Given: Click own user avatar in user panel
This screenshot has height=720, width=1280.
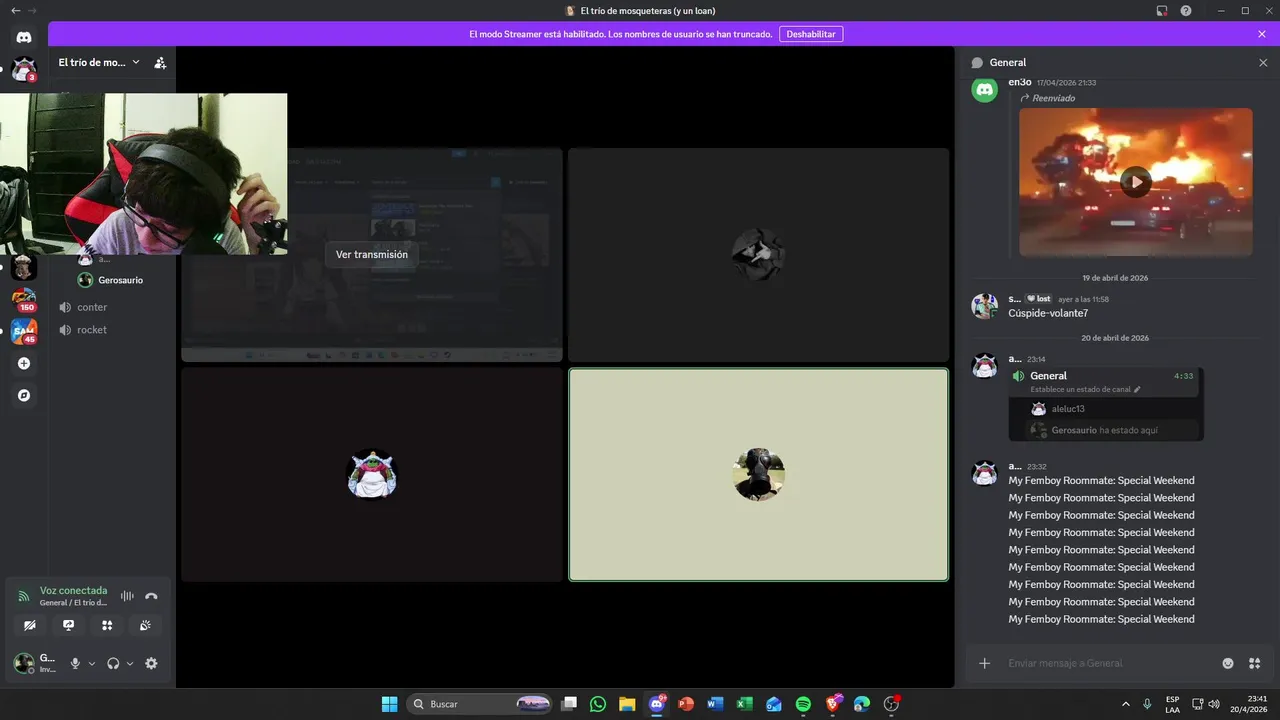Looking at the screenshot, I should (23, 663).
